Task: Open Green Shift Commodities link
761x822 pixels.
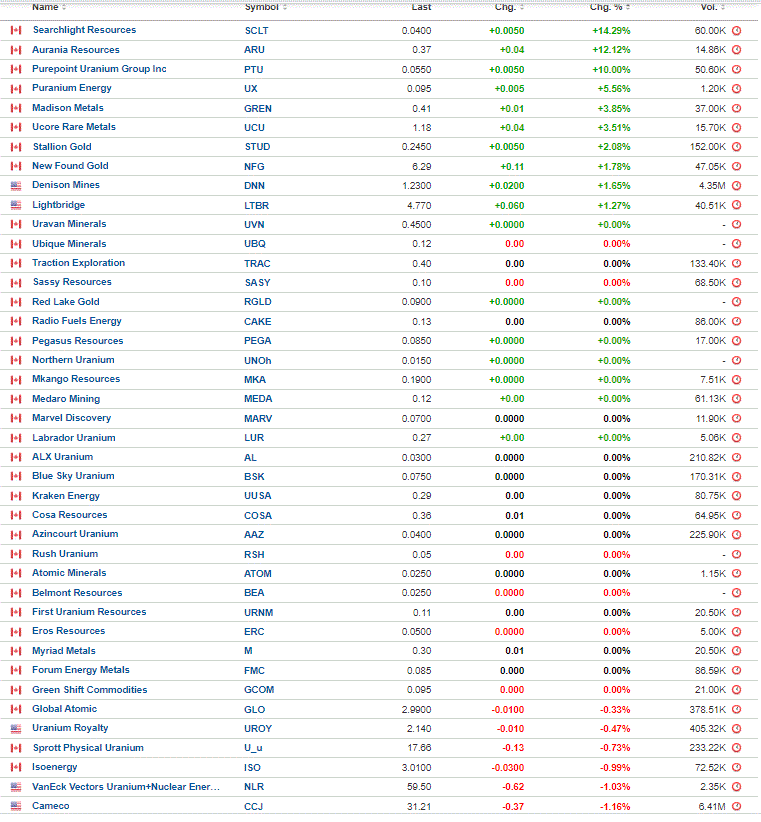Action: 90,689
